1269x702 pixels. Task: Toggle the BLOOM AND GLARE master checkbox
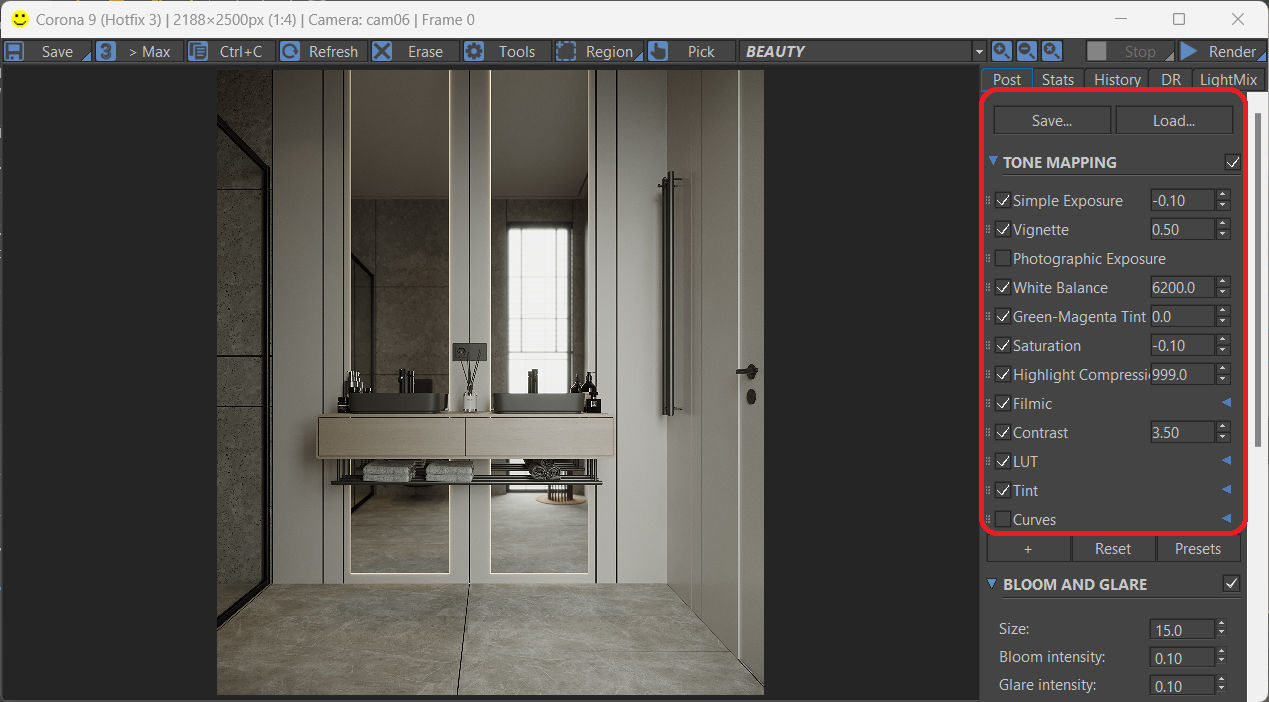[x=1232, y=584]
